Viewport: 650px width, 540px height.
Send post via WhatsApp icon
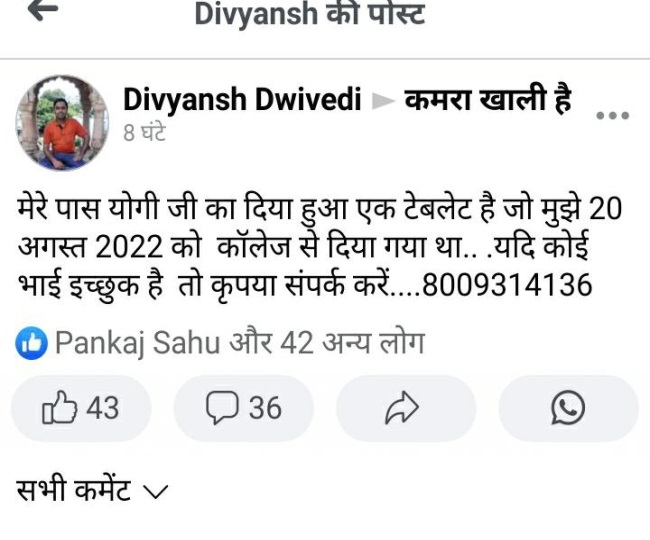[568, 408]
